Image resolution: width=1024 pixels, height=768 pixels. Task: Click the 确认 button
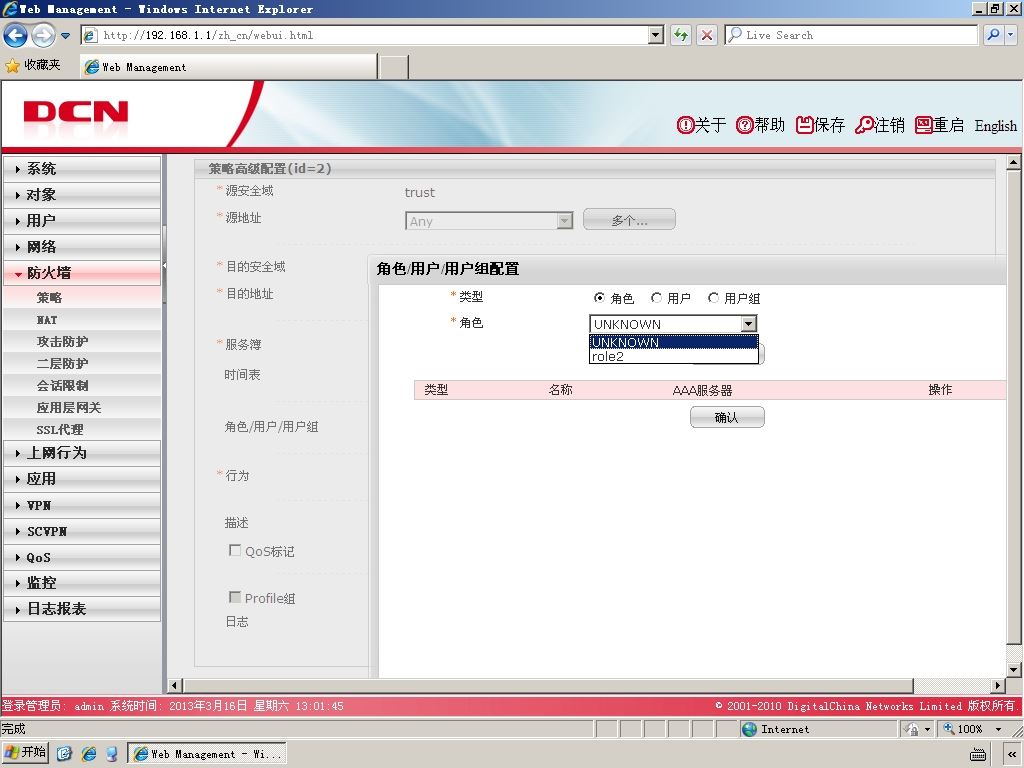tap(727, 417)
